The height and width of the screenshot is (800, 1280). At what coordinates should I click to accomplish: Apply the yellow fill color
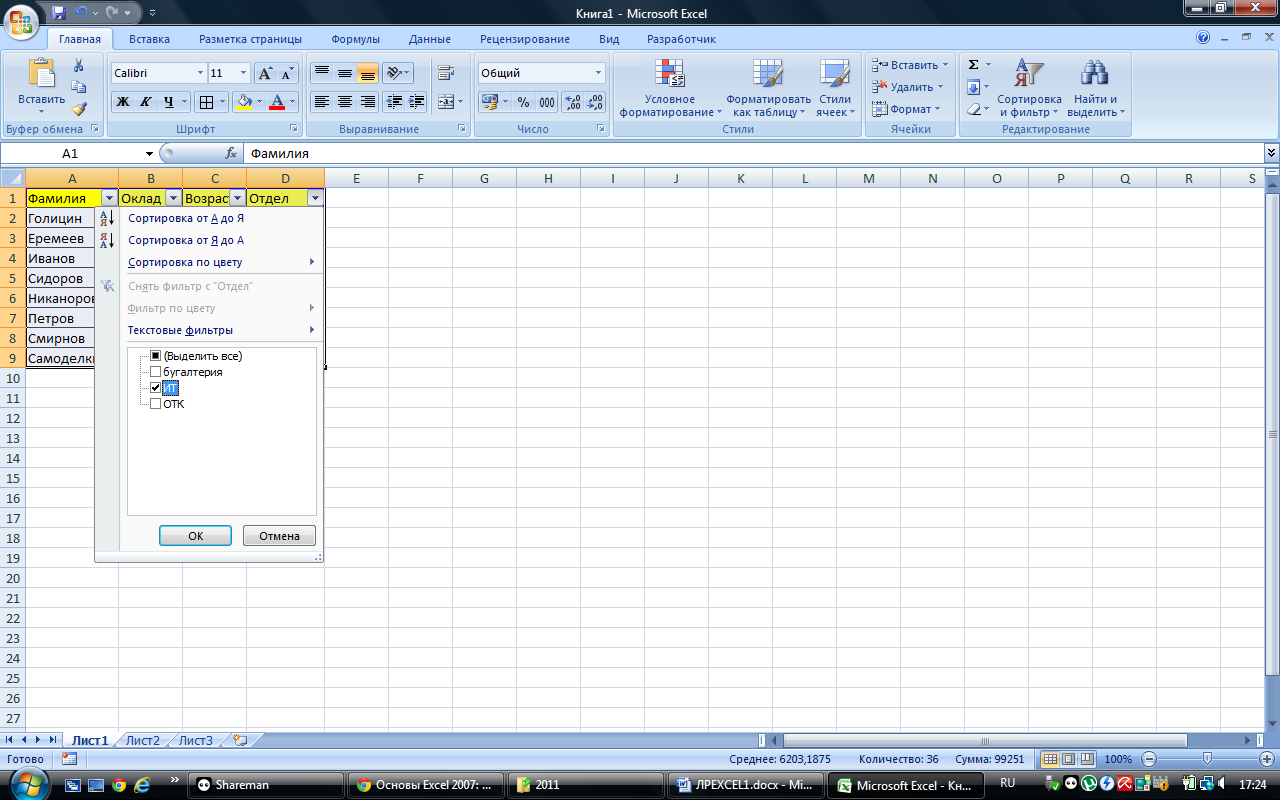tap(243, 102)
